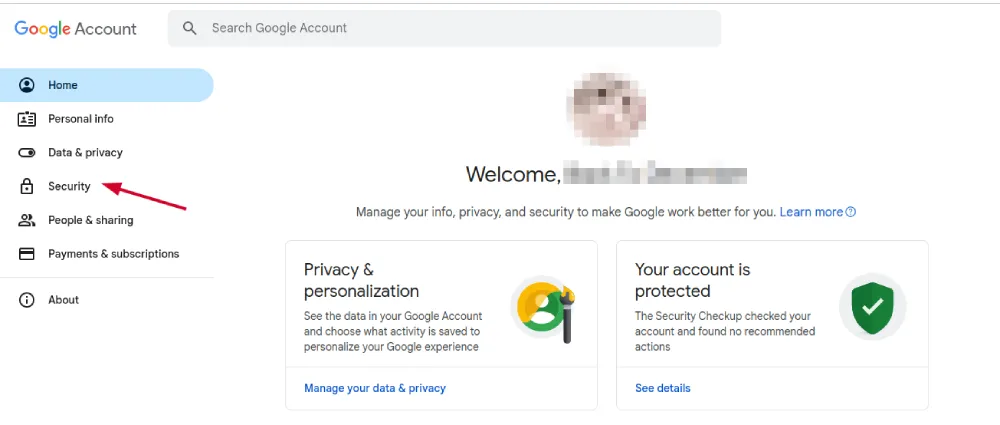The width and height of the screenshot is (1000, 425).
Task: Click the Learn more link
Action: [x=811, y=212]
